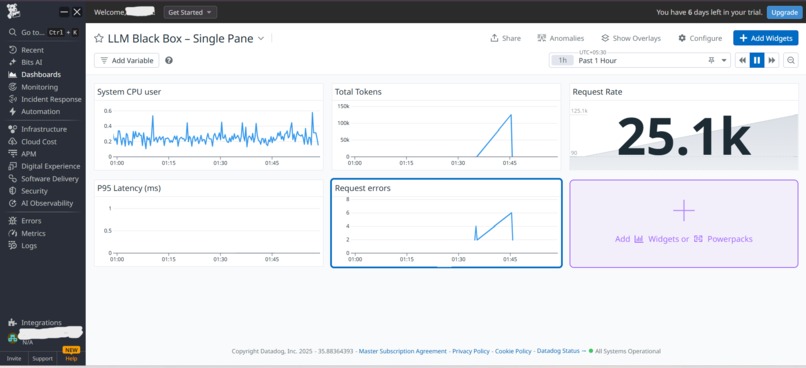
Task: Open Incident Response in the sidebar
Action: coord(51,99)
